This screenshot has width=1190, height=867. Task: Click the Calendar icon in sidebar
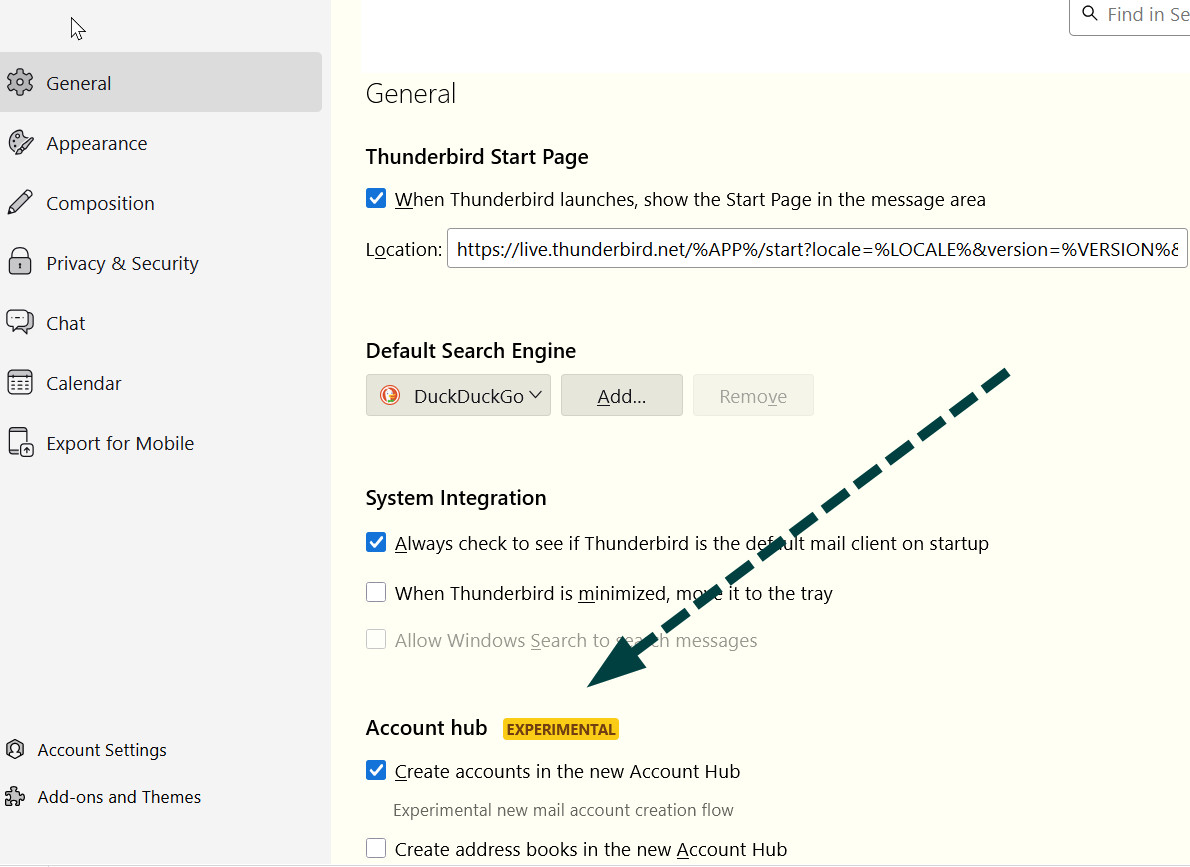point(20,383)
